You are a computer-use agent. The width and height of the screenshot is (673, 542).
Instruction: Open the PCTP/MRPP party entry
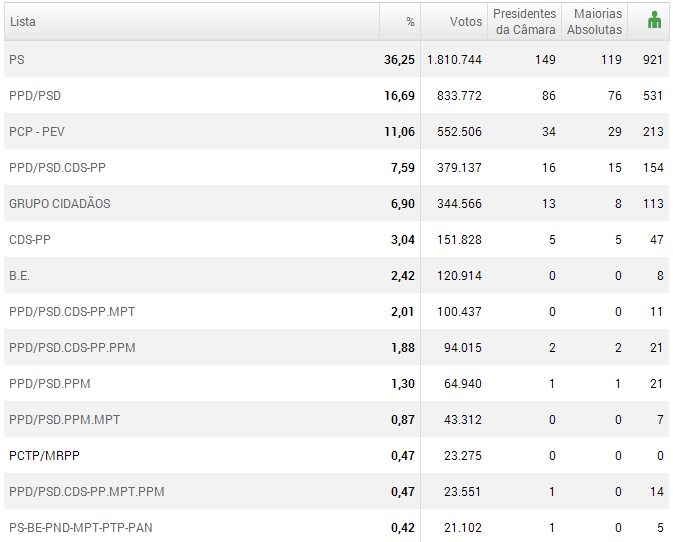[x=44, y=456]
